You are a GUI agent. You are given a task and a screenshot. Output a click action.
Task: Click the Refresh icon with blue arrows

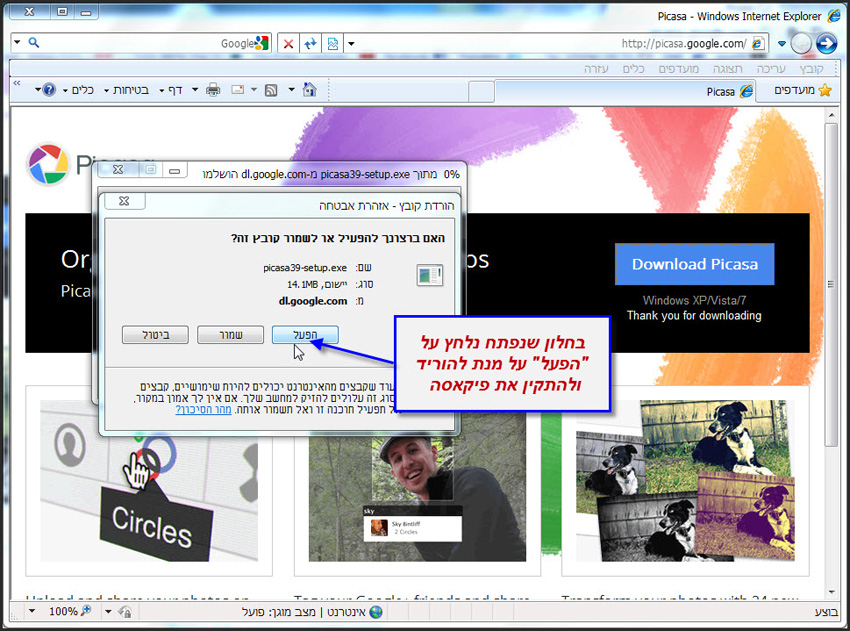click(x=311, y=43)
